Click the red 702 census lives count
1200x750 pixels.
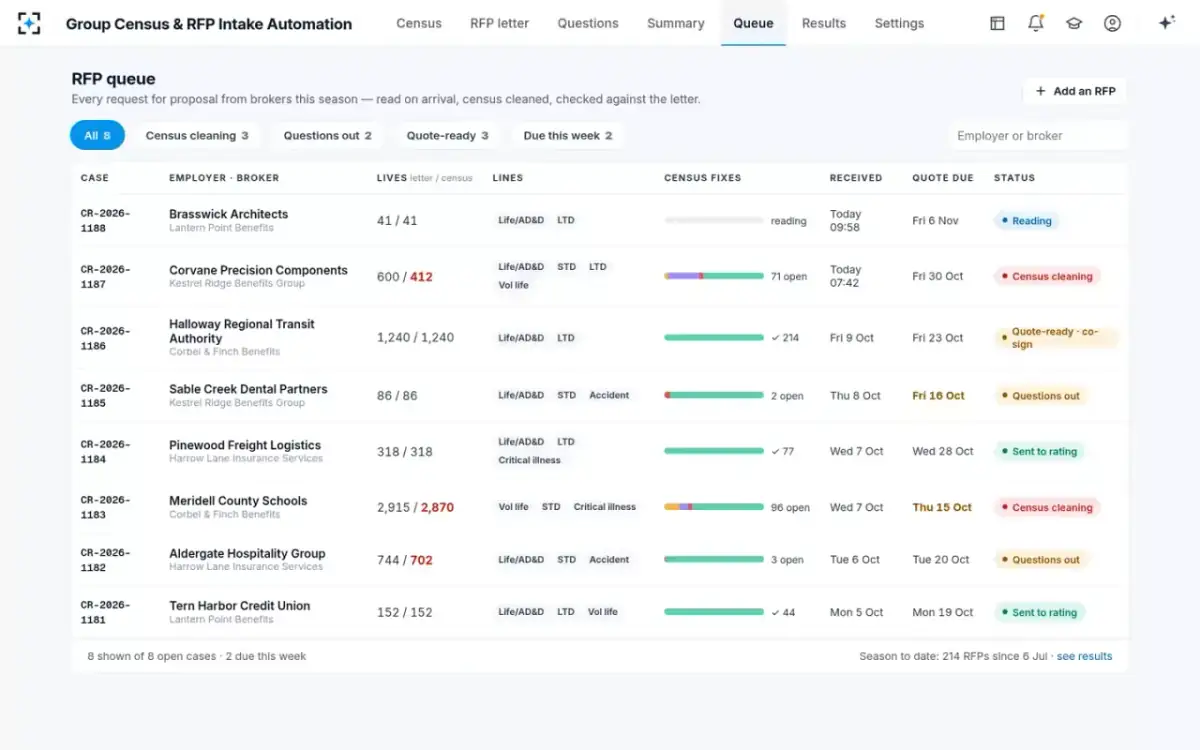coord(421,560)
